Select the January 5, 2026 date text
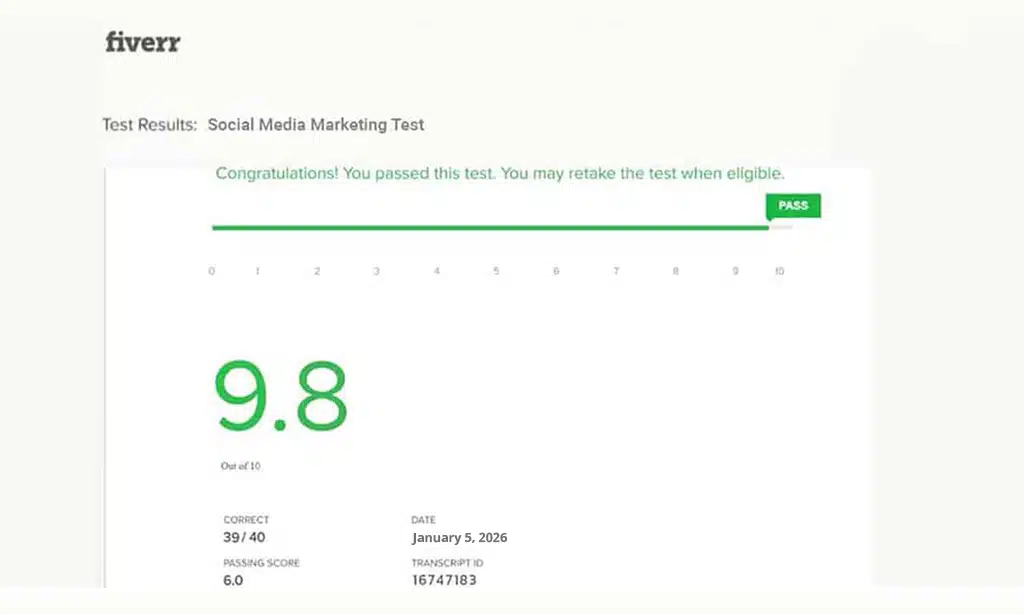 pos(459,537)
